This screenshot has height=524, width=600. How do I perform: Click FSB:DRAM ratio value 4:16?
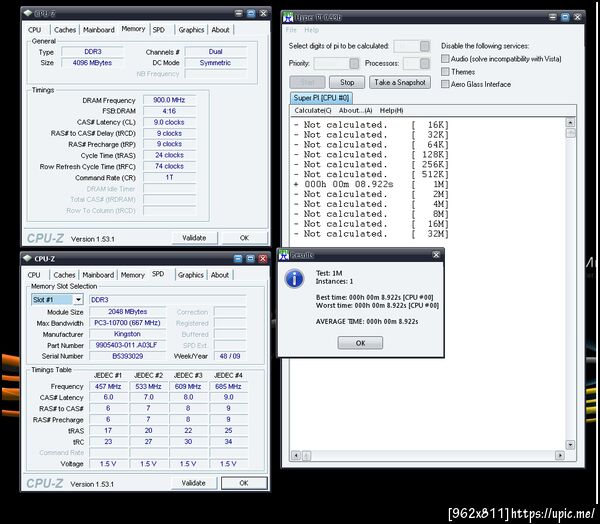pyautogui.click(x=169, y=111)
